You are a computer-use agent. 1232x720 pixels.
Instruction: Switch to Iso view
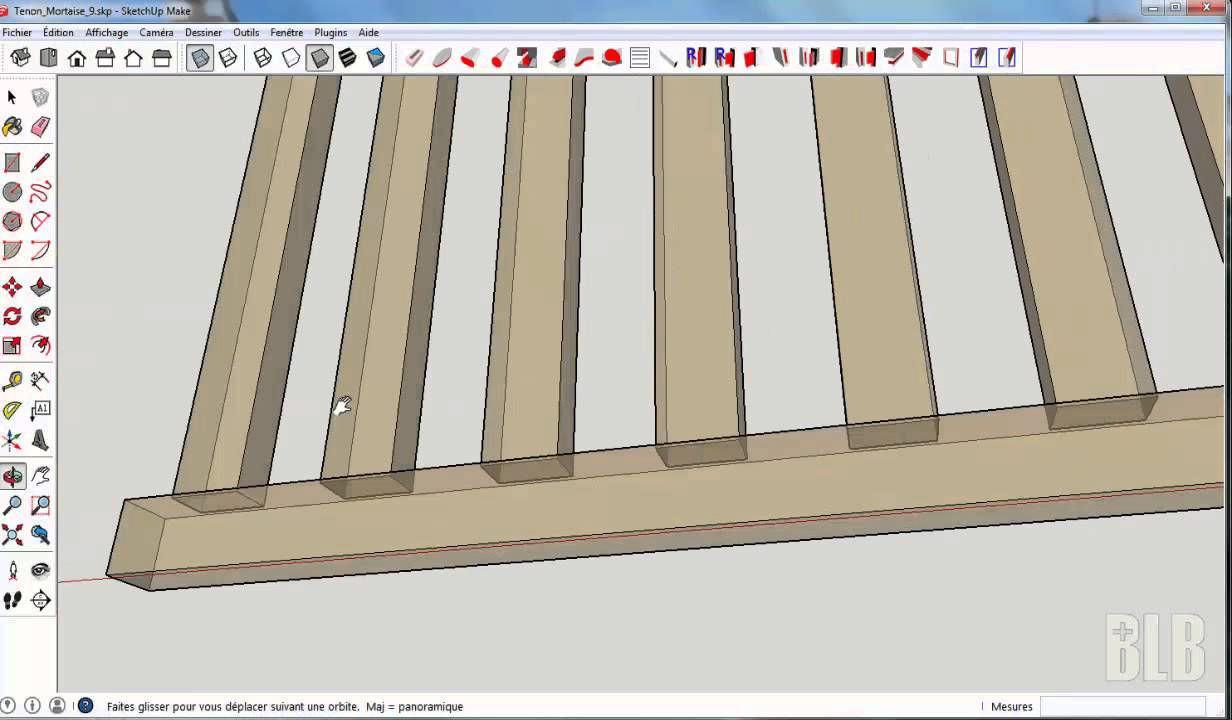tap(20, 58)
